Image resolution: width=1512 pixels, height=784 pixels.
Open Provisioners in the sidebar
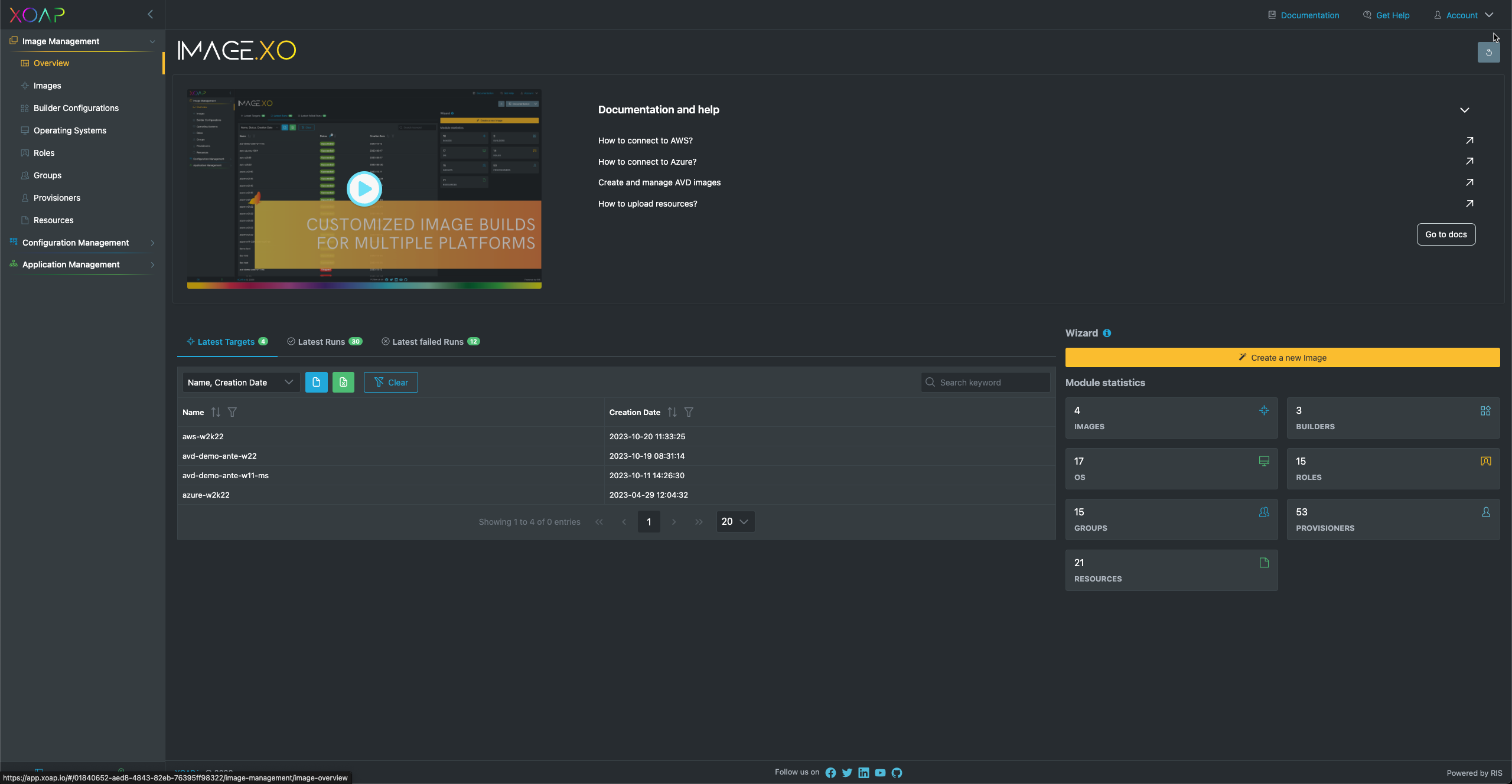(57, 198)
